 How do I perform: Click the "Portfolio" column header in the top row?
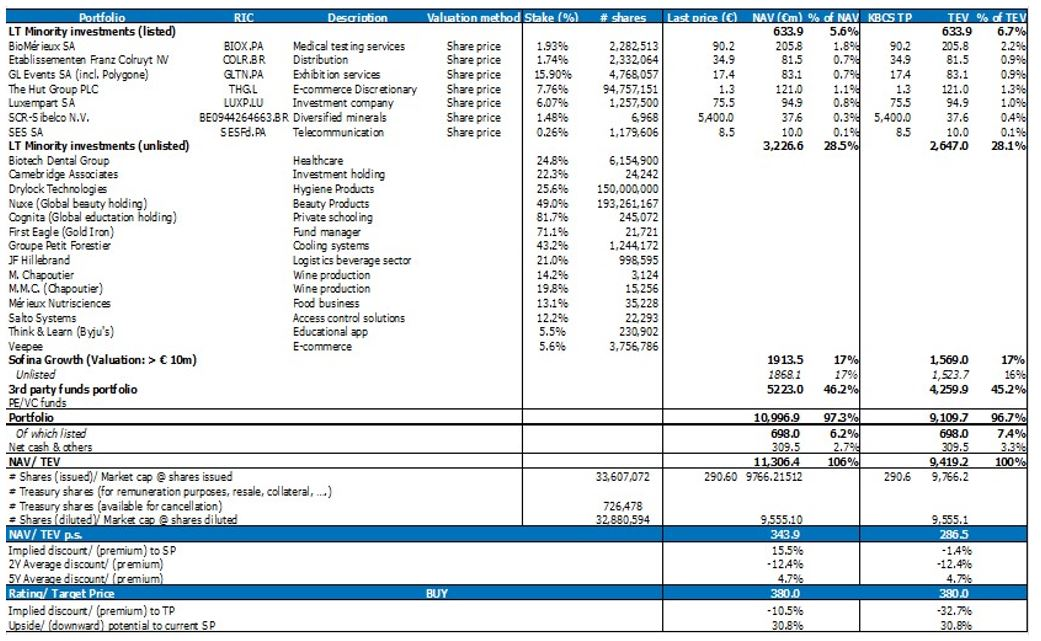tap(102, 17)
